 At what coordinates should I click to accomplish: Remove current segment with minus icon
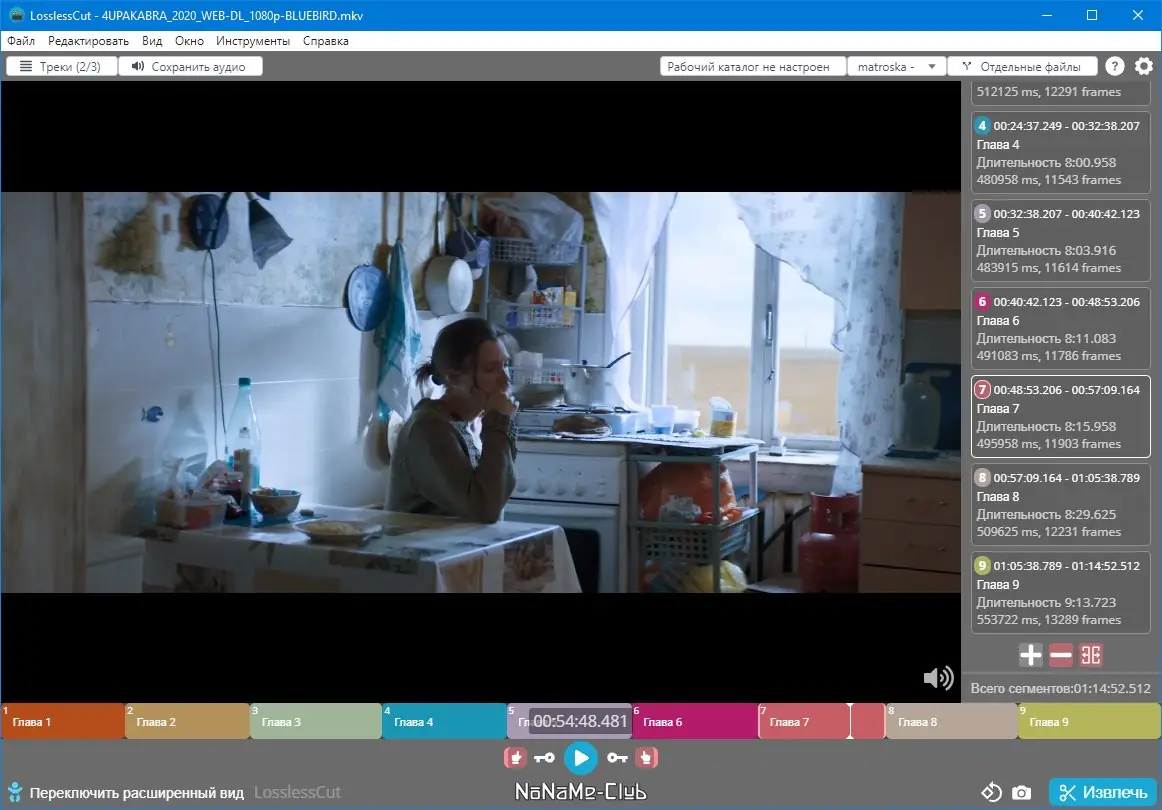click(x=1060, y=655)
